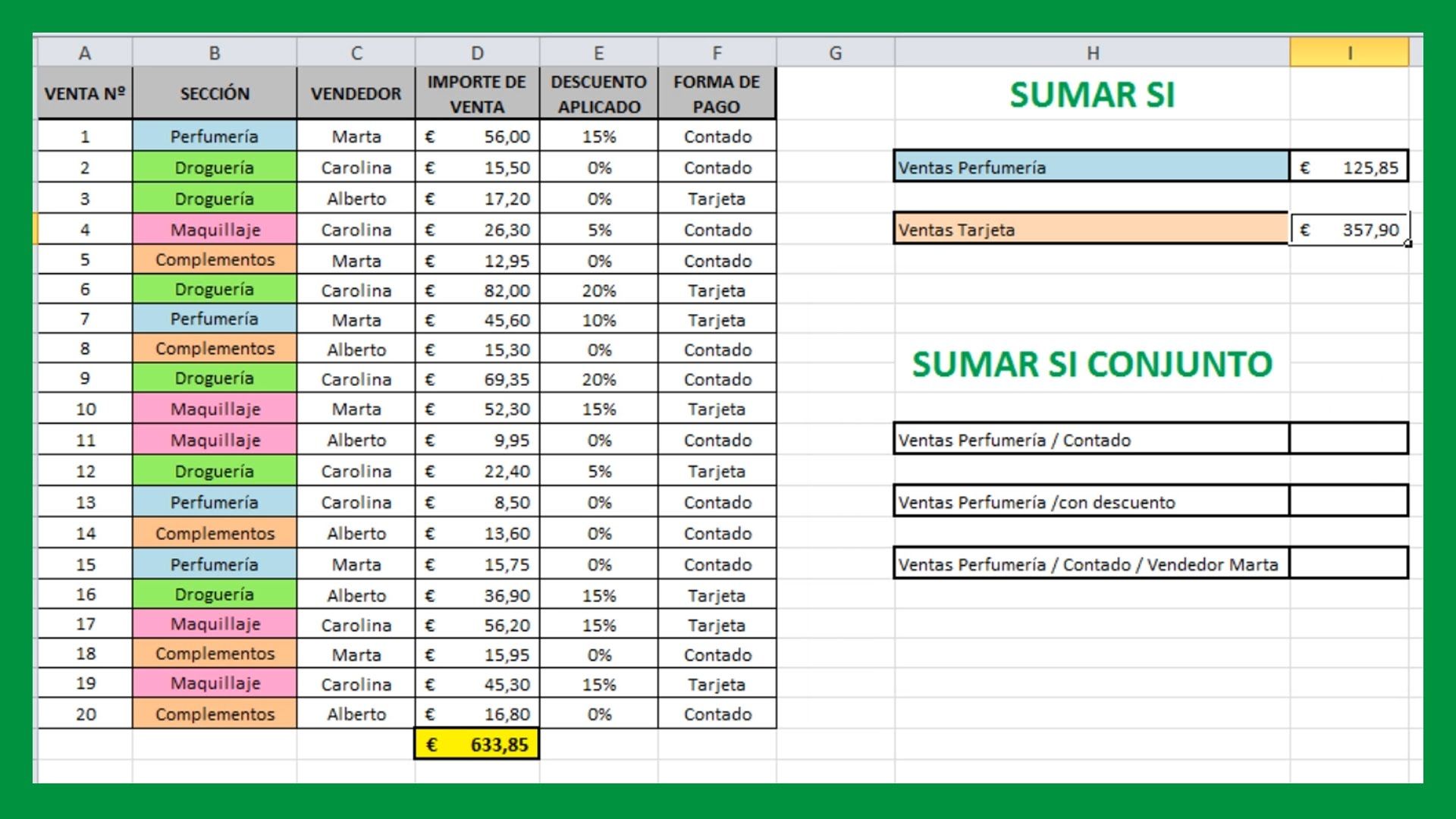
Task: Select the yellow total cell 633,85
Action: [x=477, y=745]
